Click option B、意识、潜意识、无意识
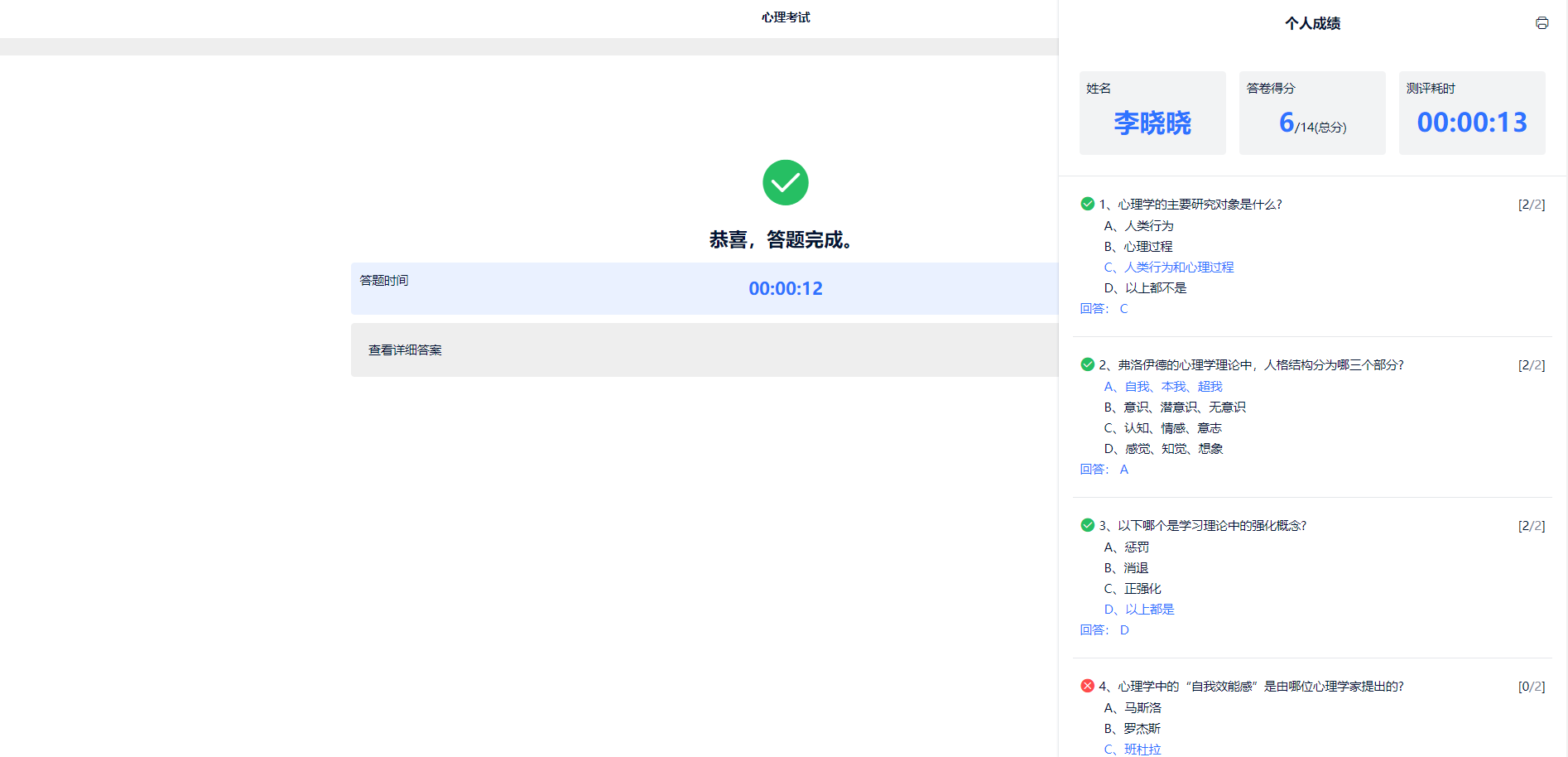The height and width of the screenshot is (757, 1568). point(1175,407)
